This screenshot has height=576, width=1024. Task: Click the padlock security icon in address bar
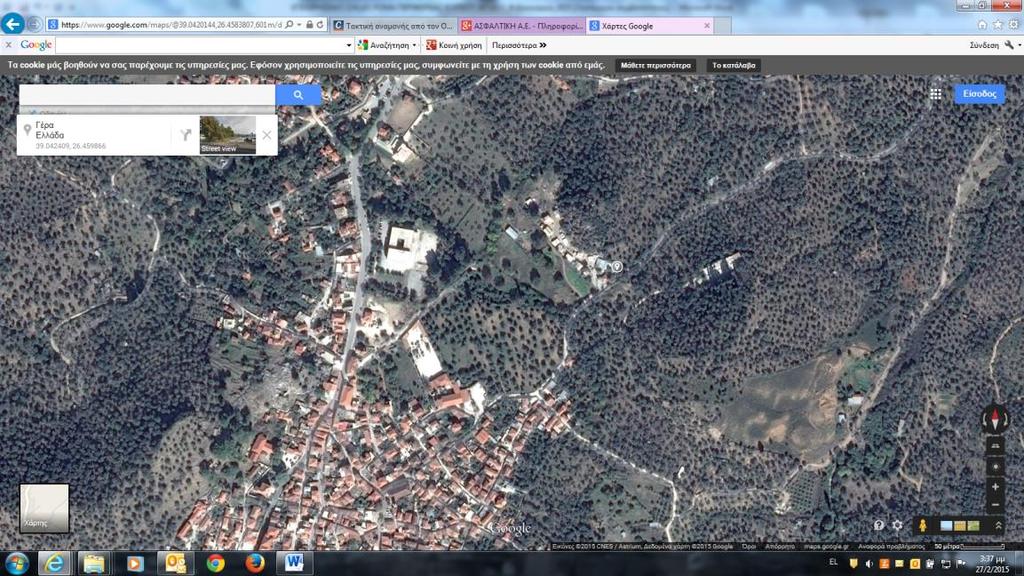coord(310,25)
